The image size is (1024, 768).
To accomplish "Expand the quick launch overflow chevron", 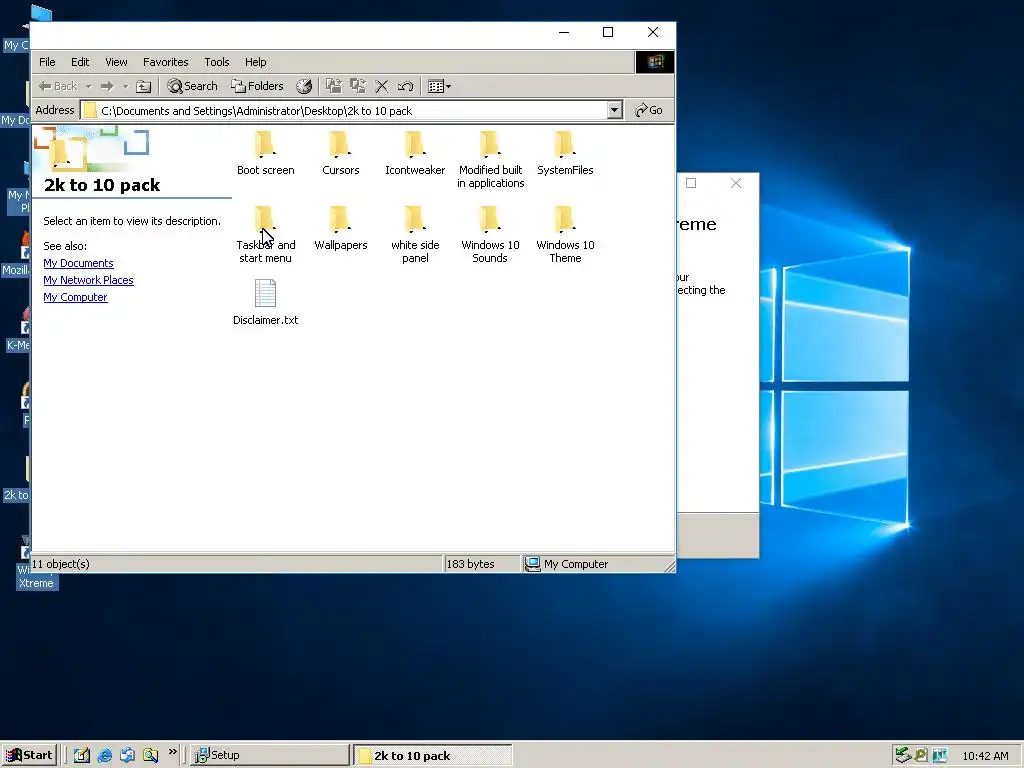I will pyautogui.click(x=172, y=752).
